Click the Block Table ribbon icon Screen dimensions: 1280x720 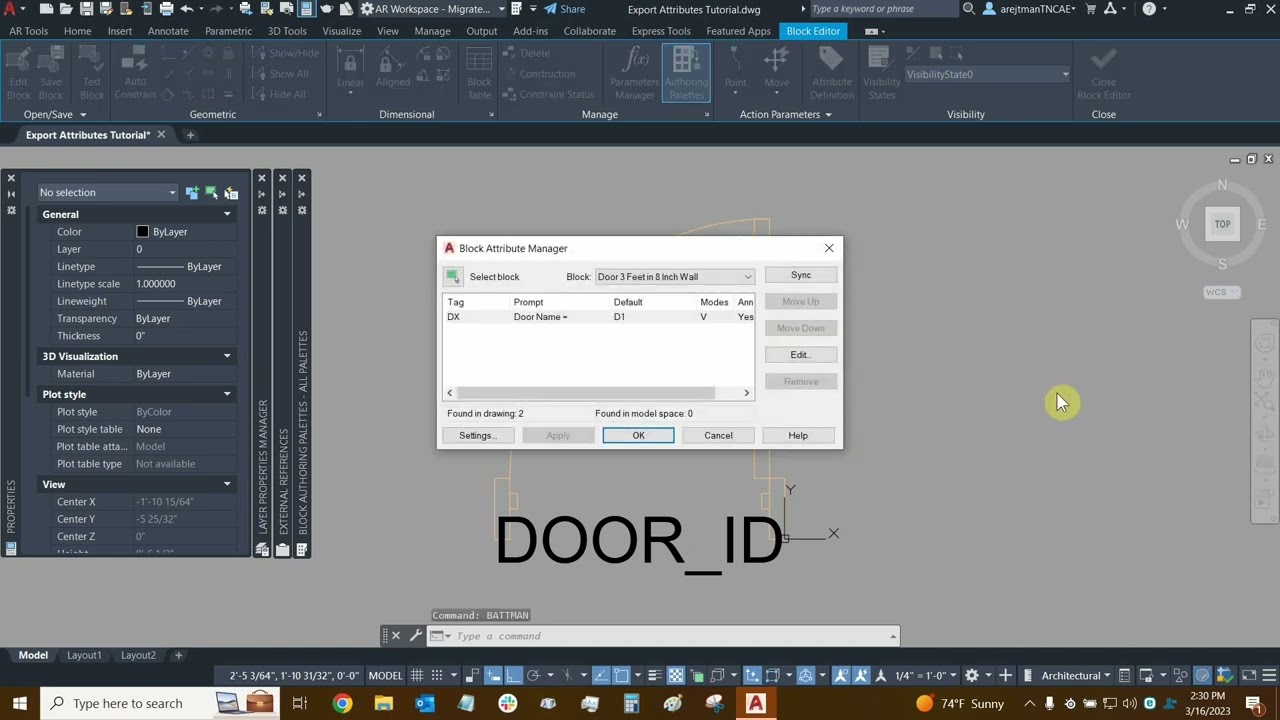coord(479,72)
